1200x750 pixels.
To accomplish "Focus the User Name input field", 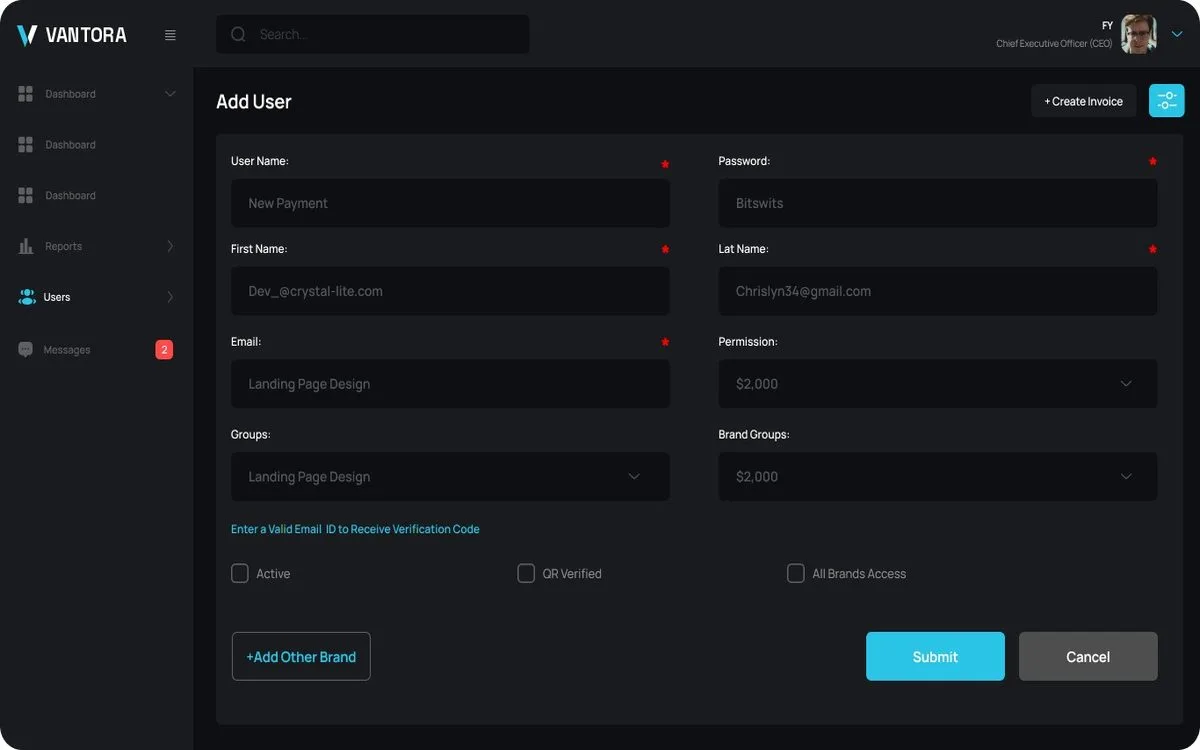I will point(450,203).
